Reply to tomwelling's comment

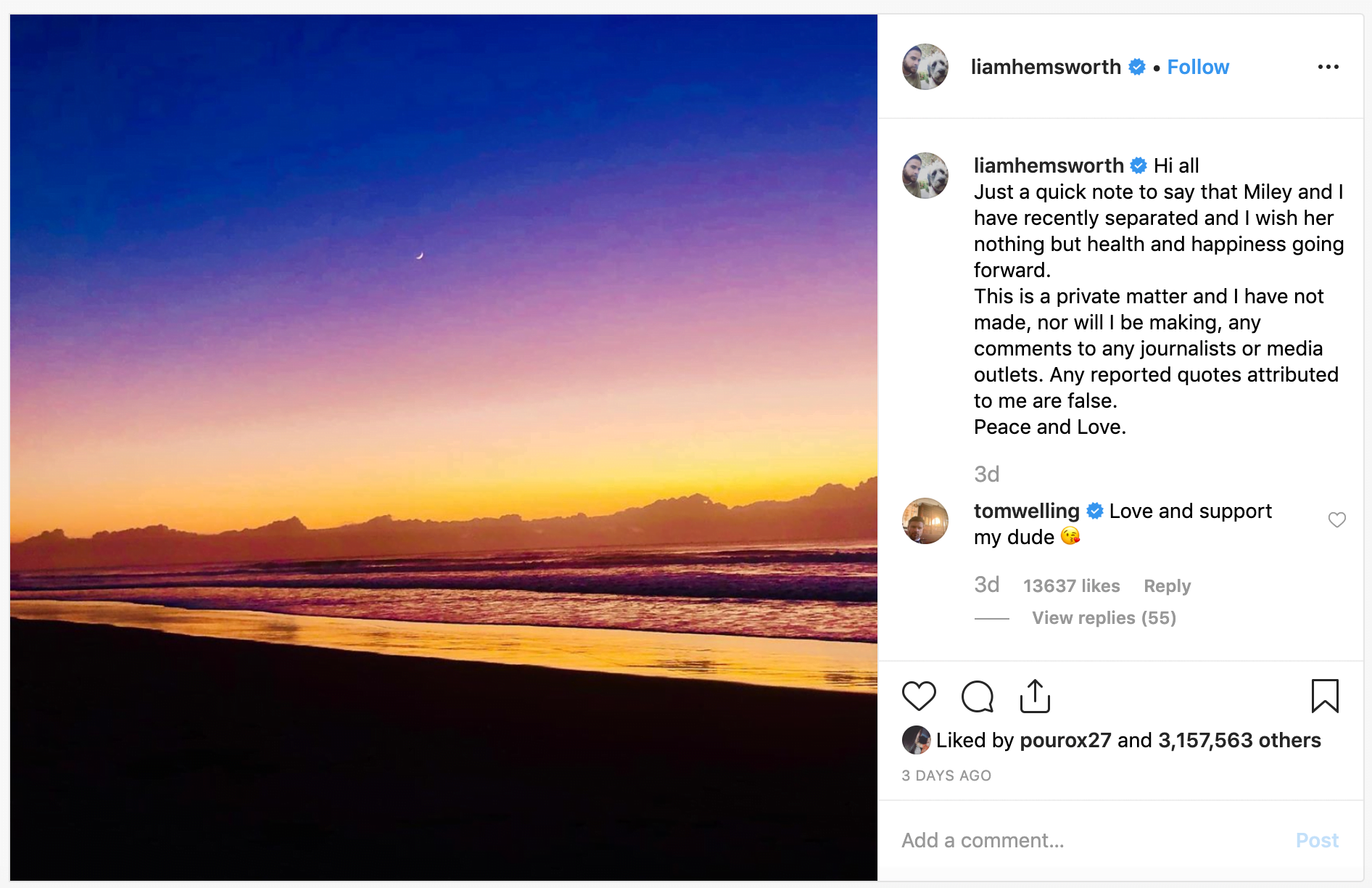(x=1167, y=586)
